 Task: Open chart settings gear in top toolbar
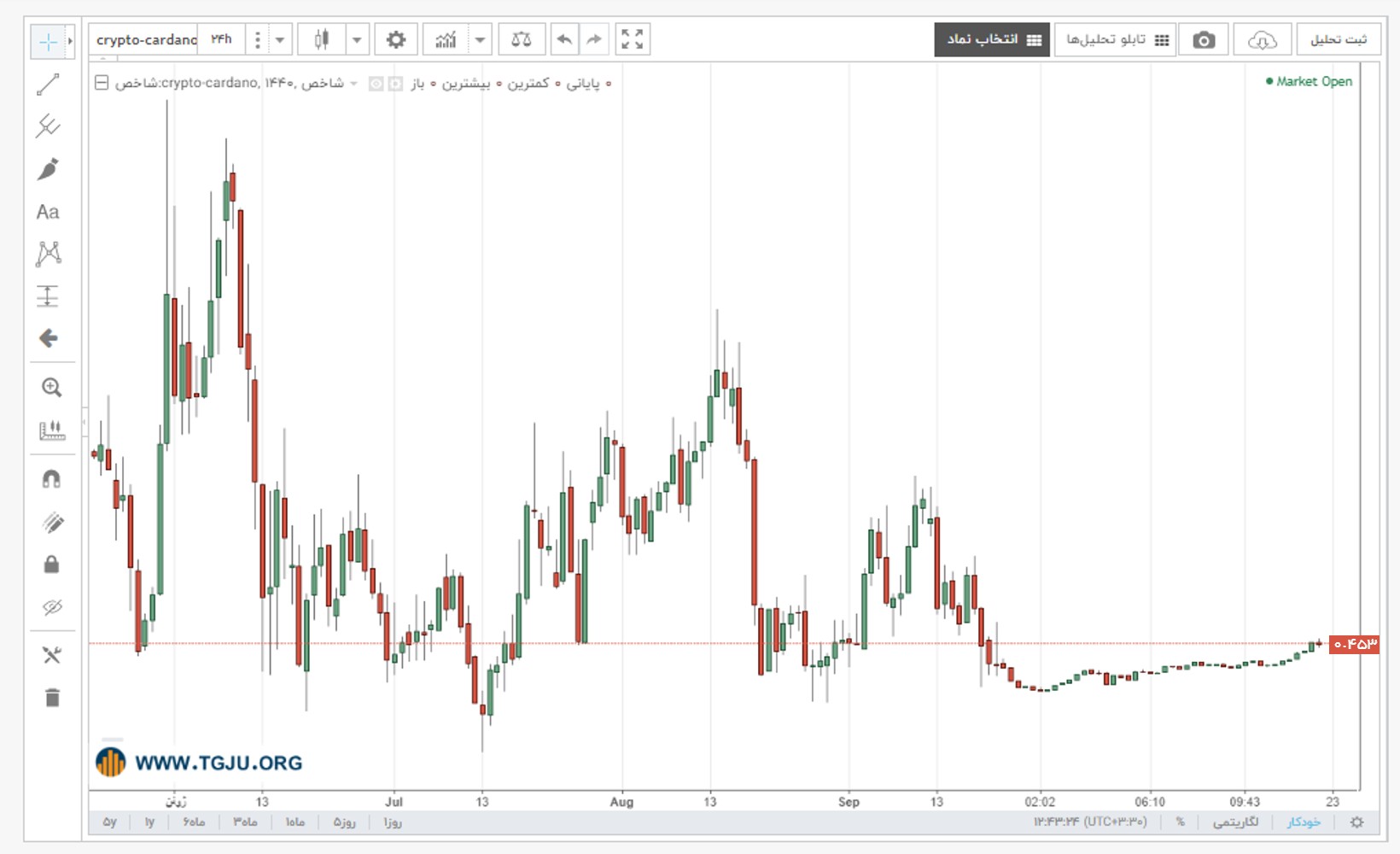tap(396, 39)
